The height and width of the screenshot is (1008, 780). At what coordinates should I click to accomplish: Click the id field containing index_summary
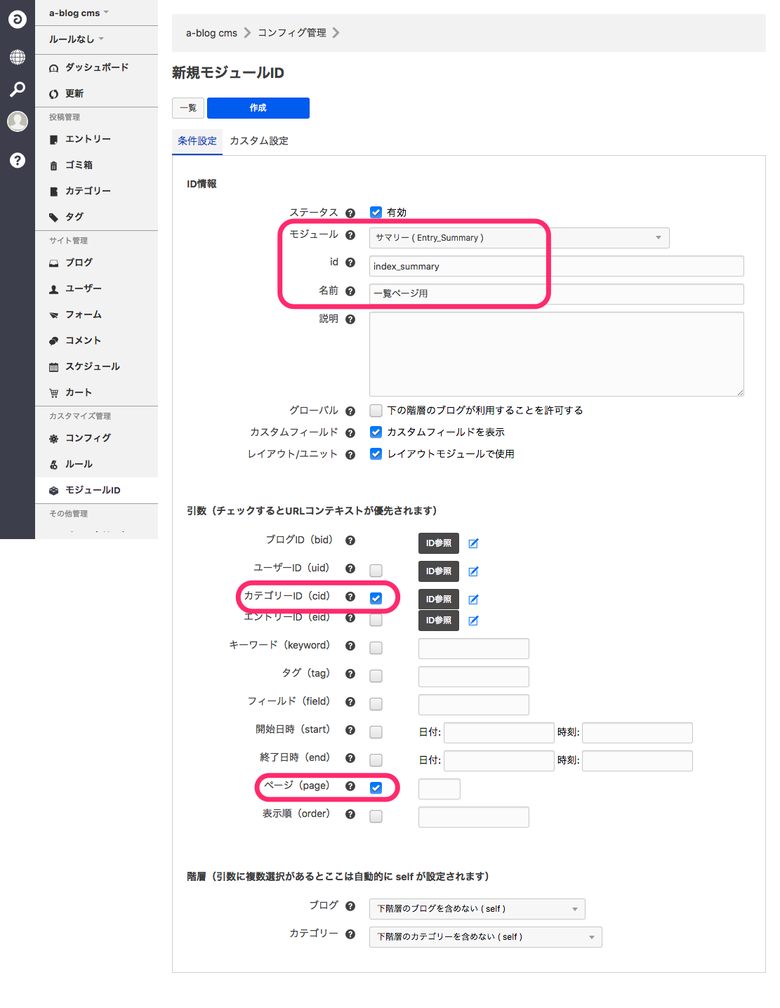tap(555, 266)
